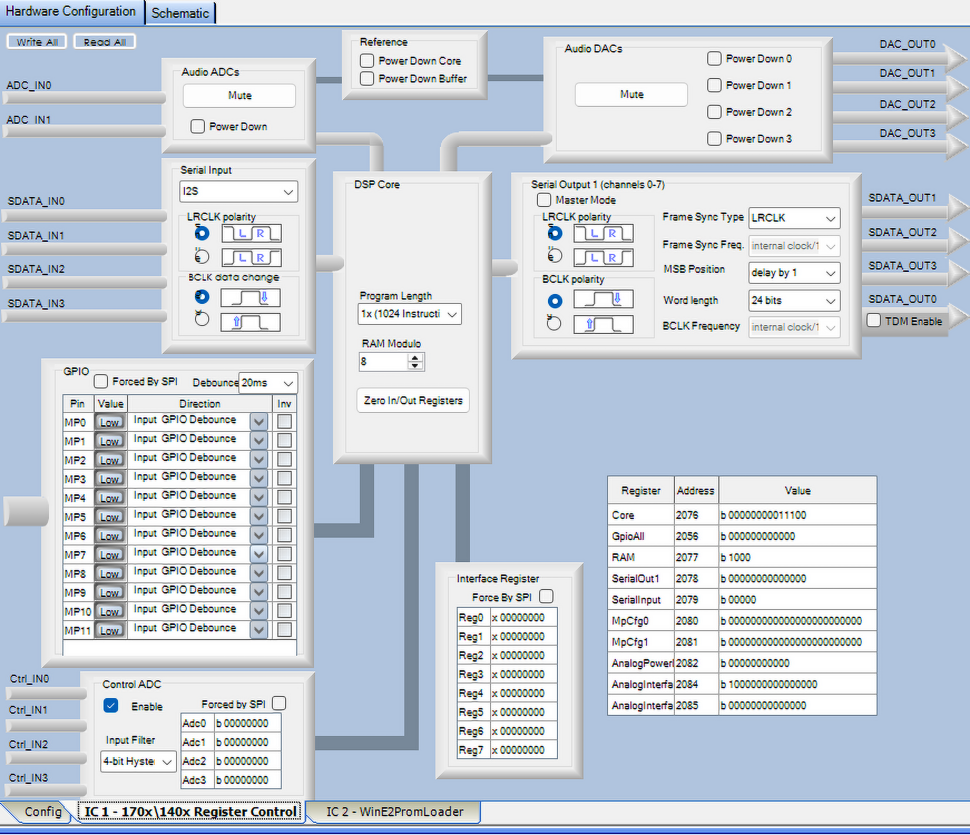This screenshot has height=835, width=970.
Task: Enable Power Down Core in Reference
Action: [x=368, y=61]
